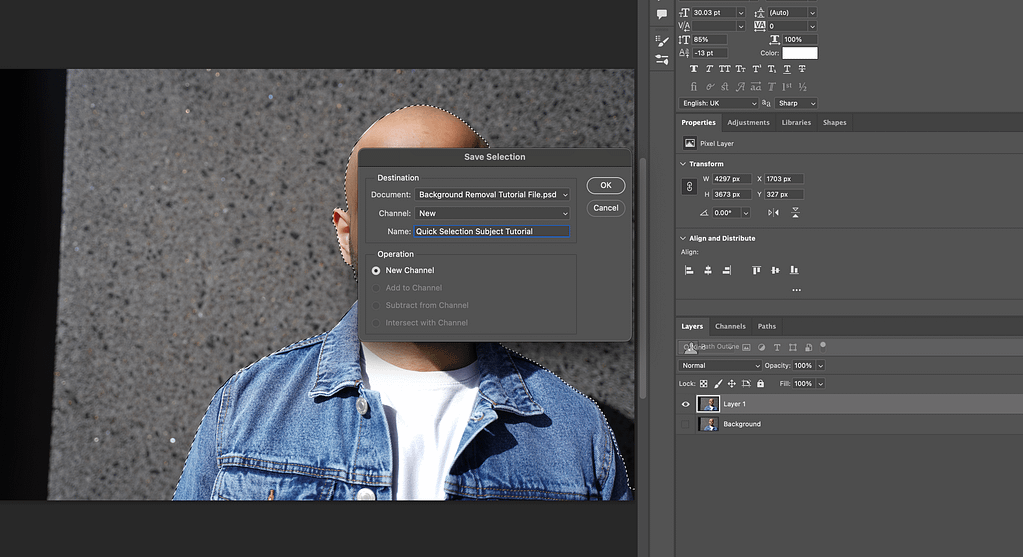Click the link width and height icon
This screenshot has width=1023, height=557.
[x=688, y=187]
